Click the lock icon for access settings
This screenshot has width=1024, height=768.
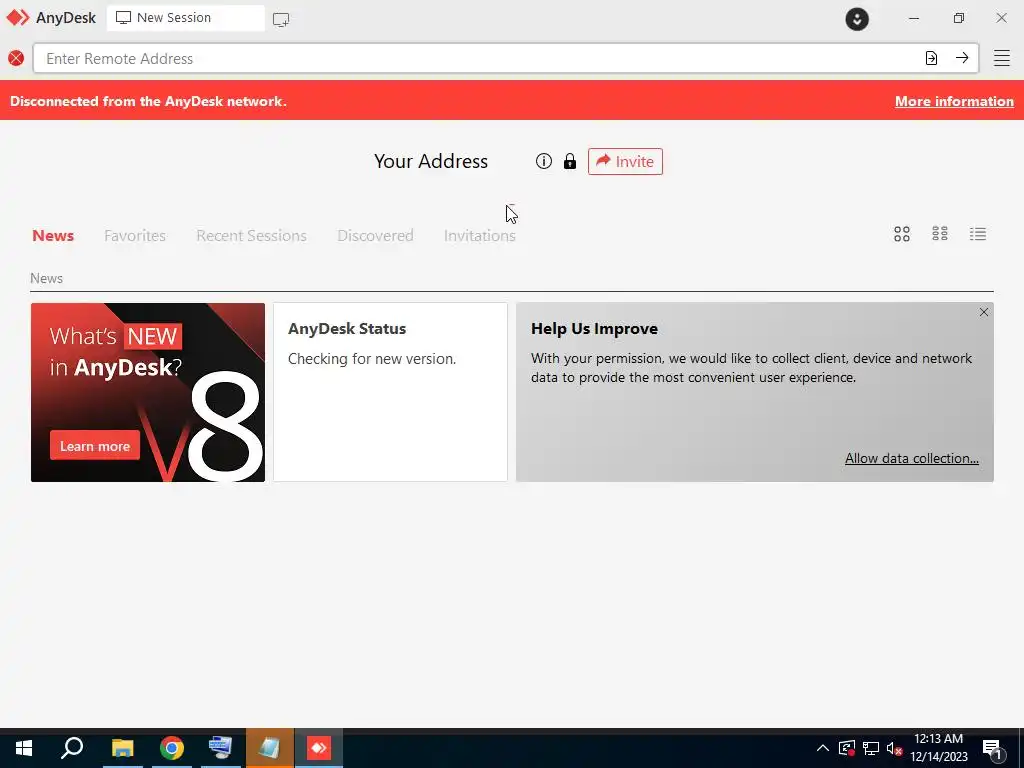coord(569,161)
